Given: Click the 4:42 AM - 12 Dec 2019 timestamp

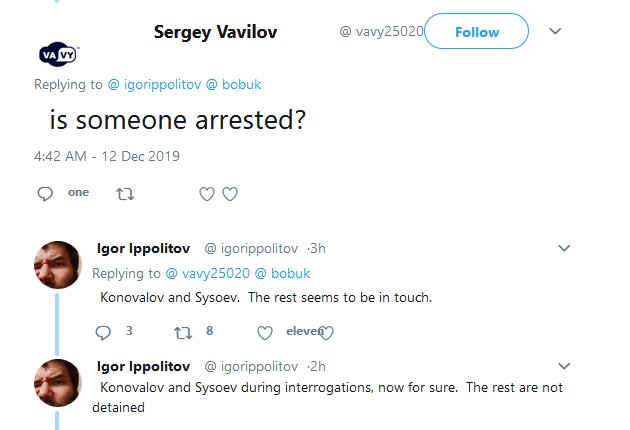Looking at the screenshot, I should [106, 156].
